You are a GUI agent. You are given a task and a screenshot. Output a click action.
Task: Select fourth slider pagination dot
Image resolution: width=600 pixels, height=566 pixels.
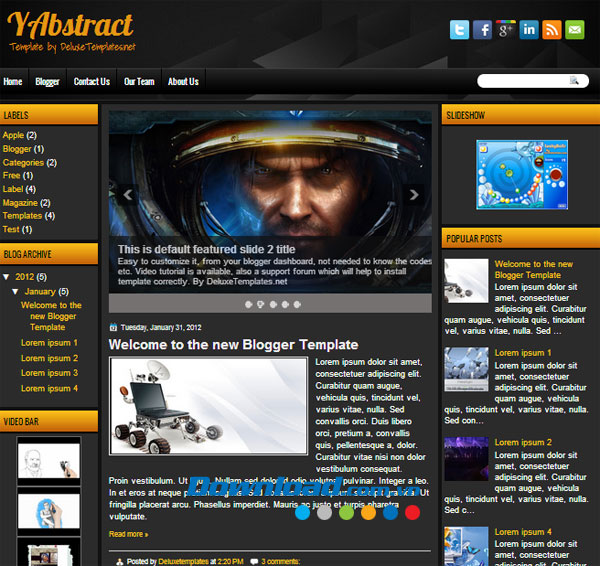click(x=285, y=305)
